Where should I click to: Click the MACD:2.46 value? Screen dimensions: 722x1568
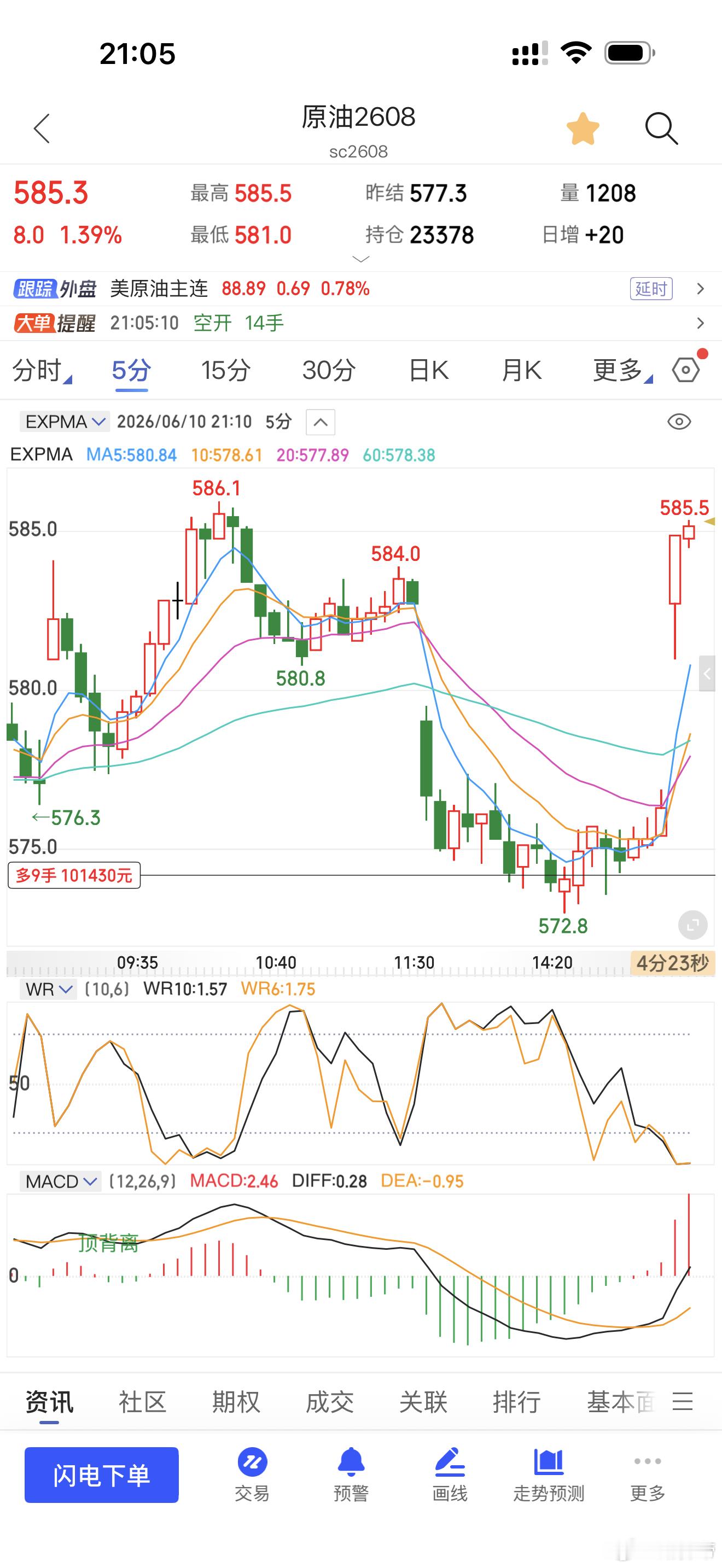pos(234,1181)
